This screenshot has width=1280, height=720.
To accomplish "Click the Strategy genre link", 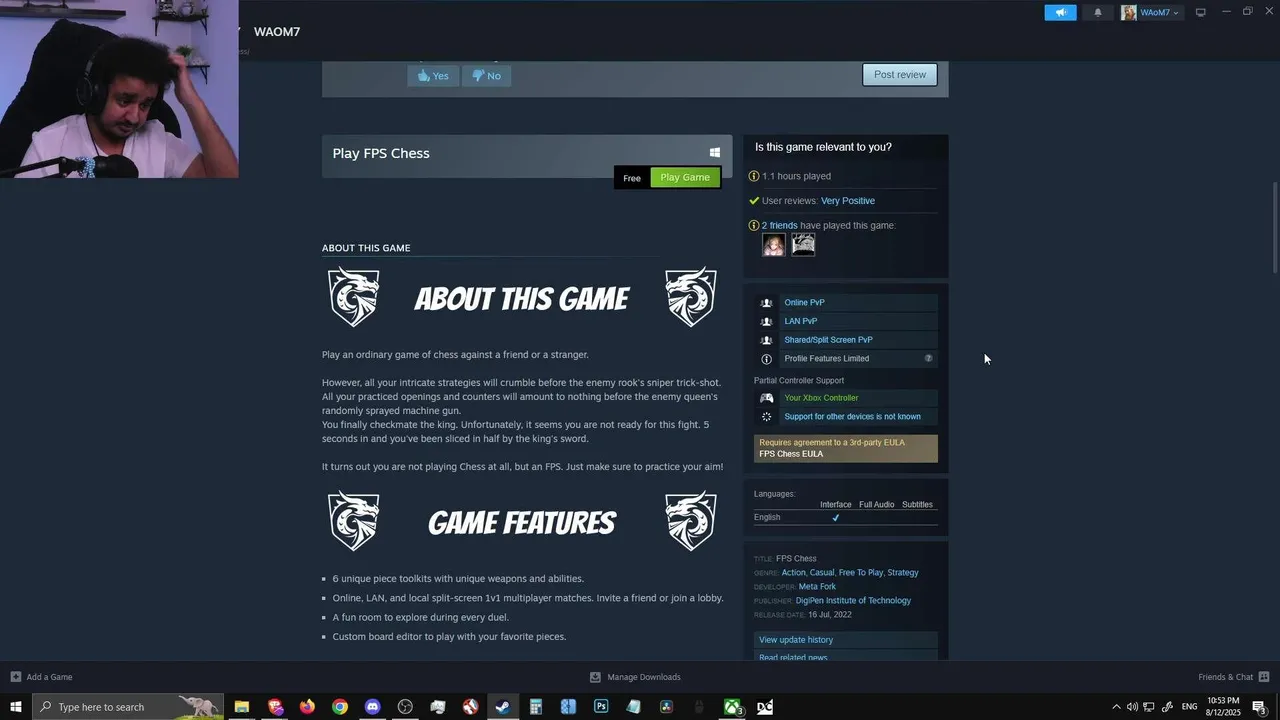I will coord(903,573).
